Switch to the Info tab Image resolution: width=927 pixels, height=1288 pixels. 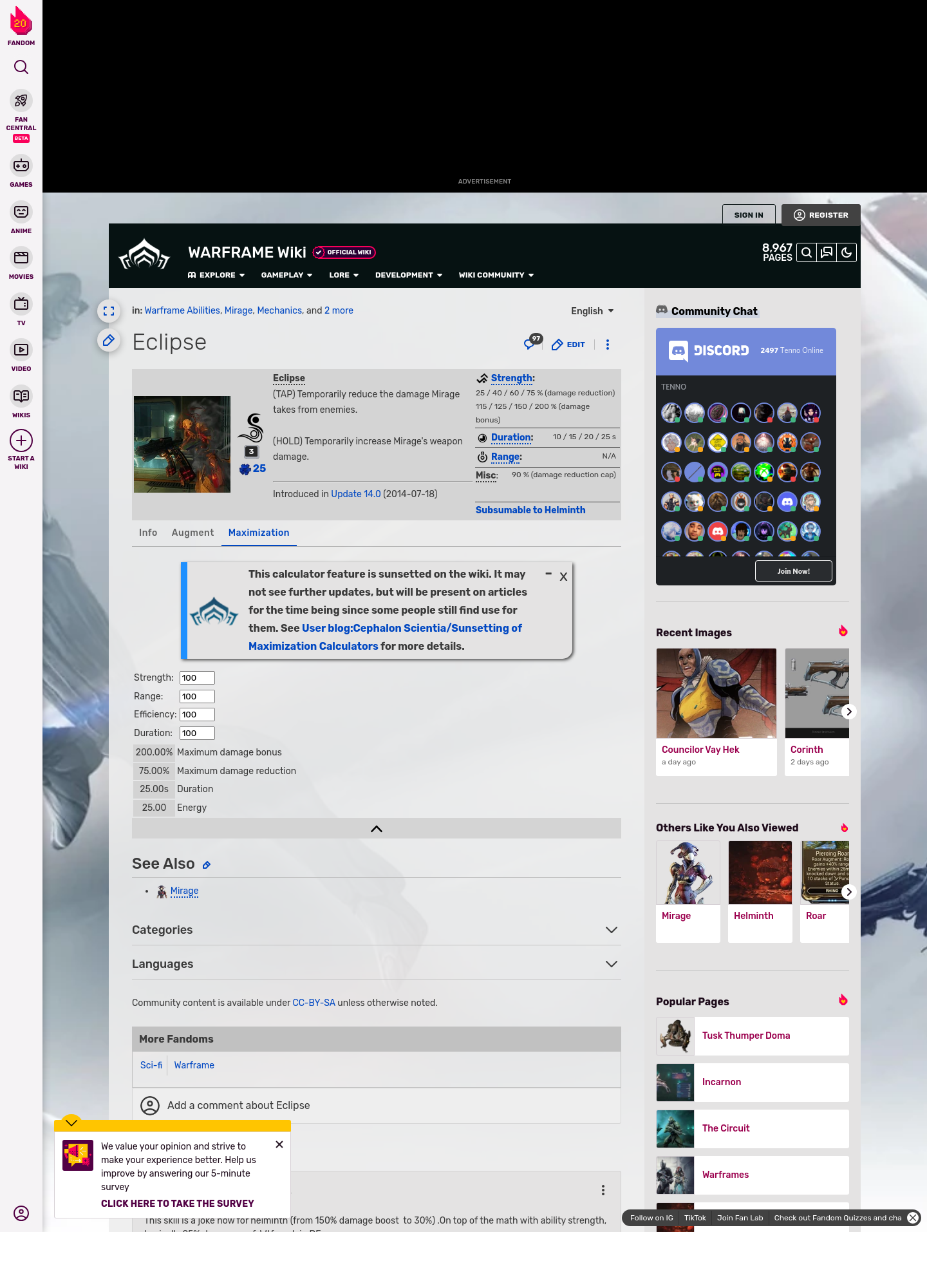pos(148,533)
